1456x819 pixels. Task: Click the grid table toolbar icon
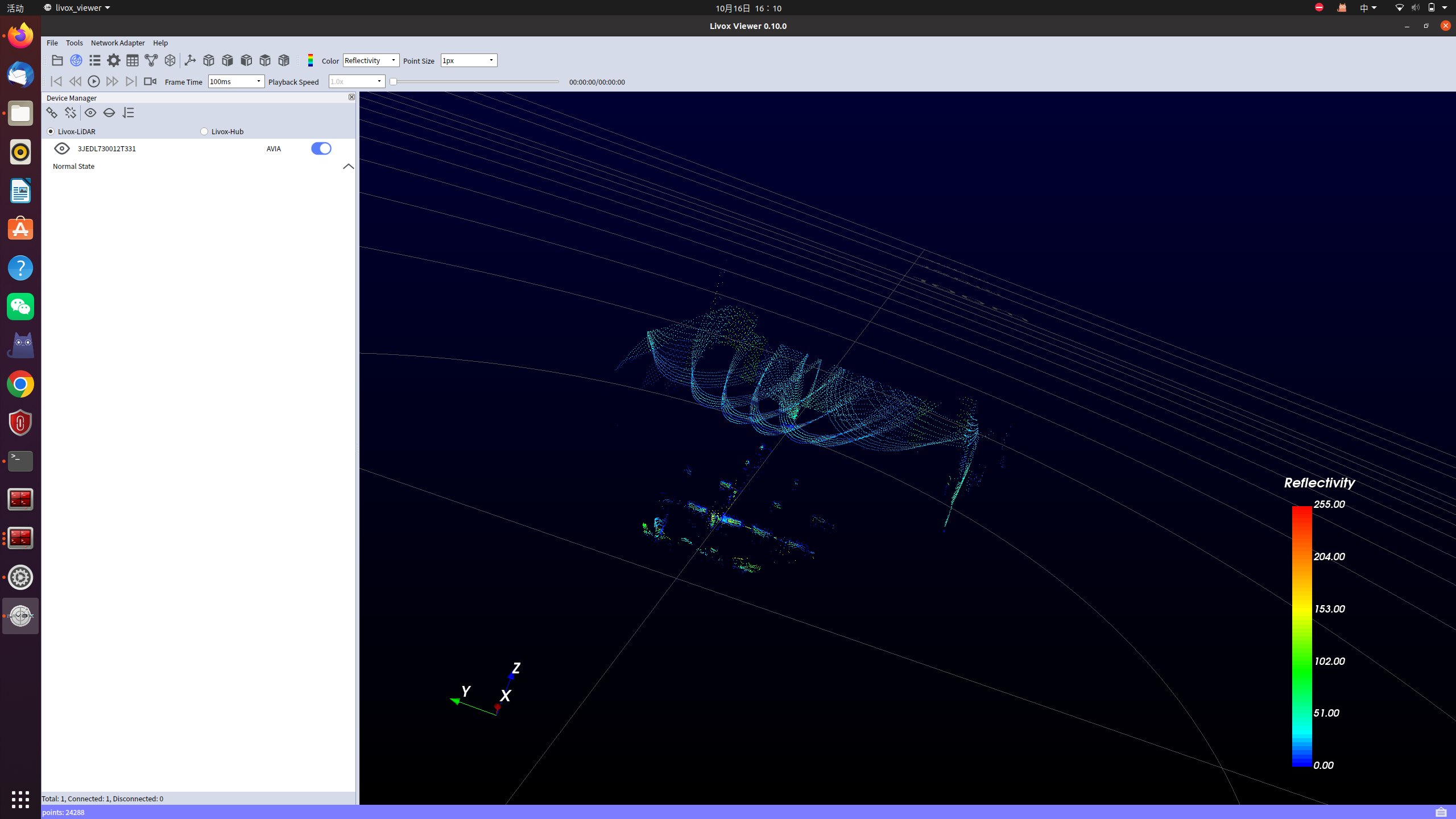pos(133,60)
